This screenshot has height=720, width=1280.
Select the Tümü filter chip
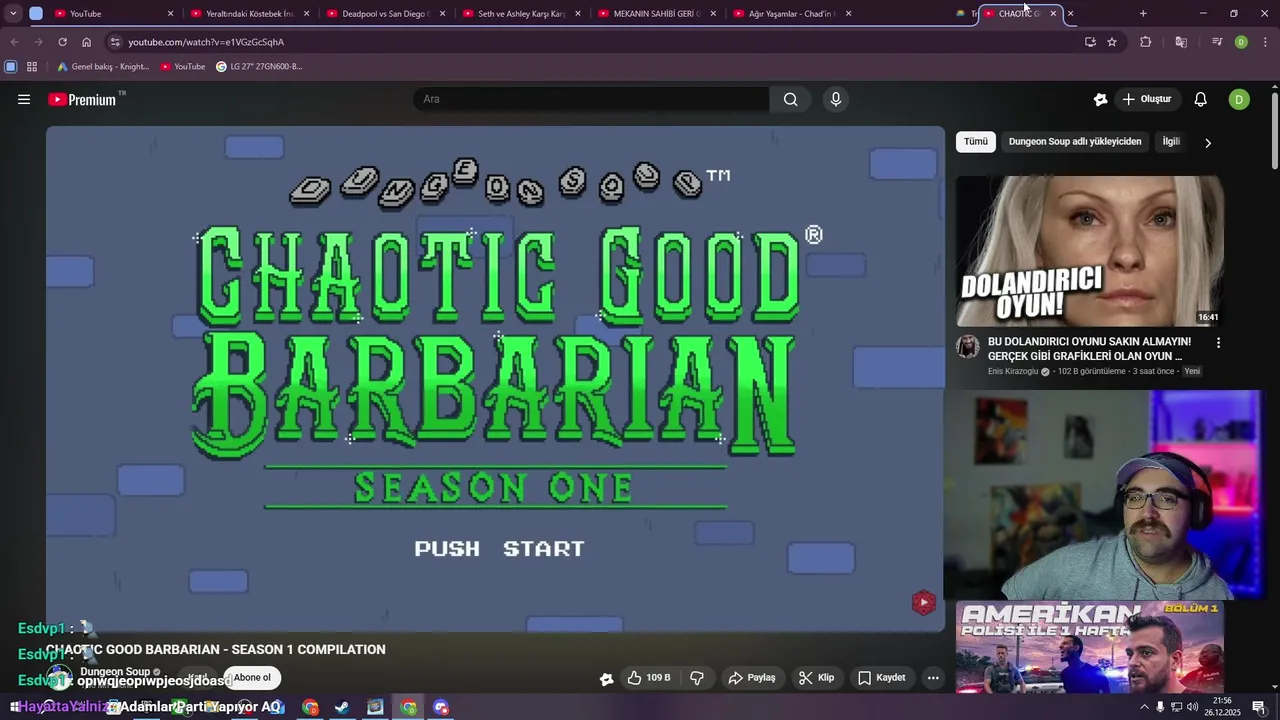(x=976, y=142)
